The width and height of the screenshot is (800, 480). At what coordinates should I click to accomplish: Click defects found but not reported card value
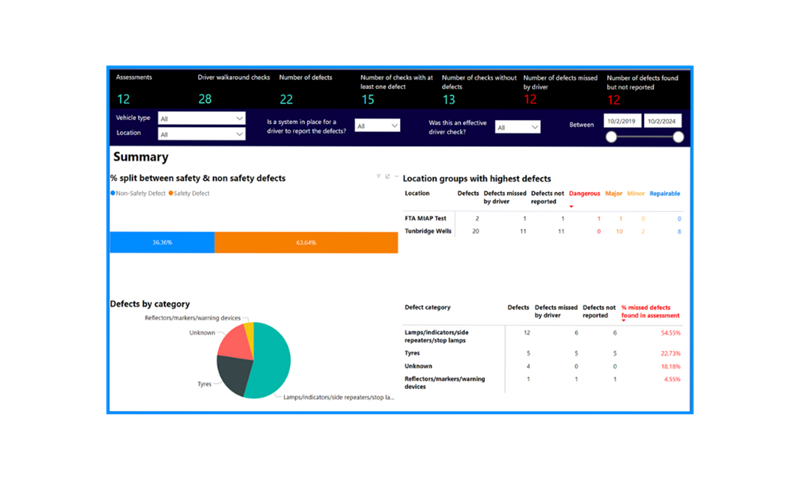[614, 100]
